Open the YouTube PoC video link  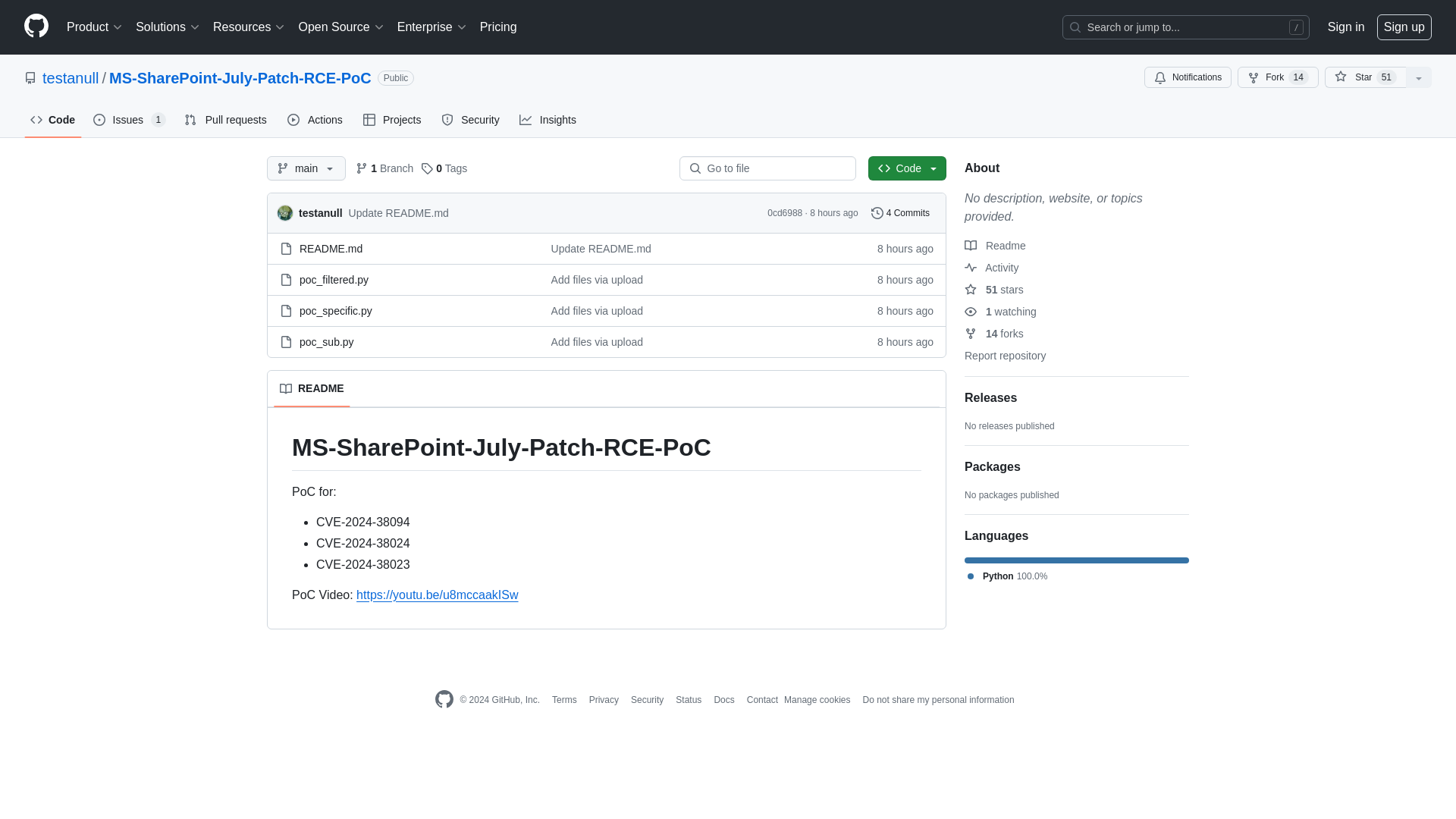[438, 595]
